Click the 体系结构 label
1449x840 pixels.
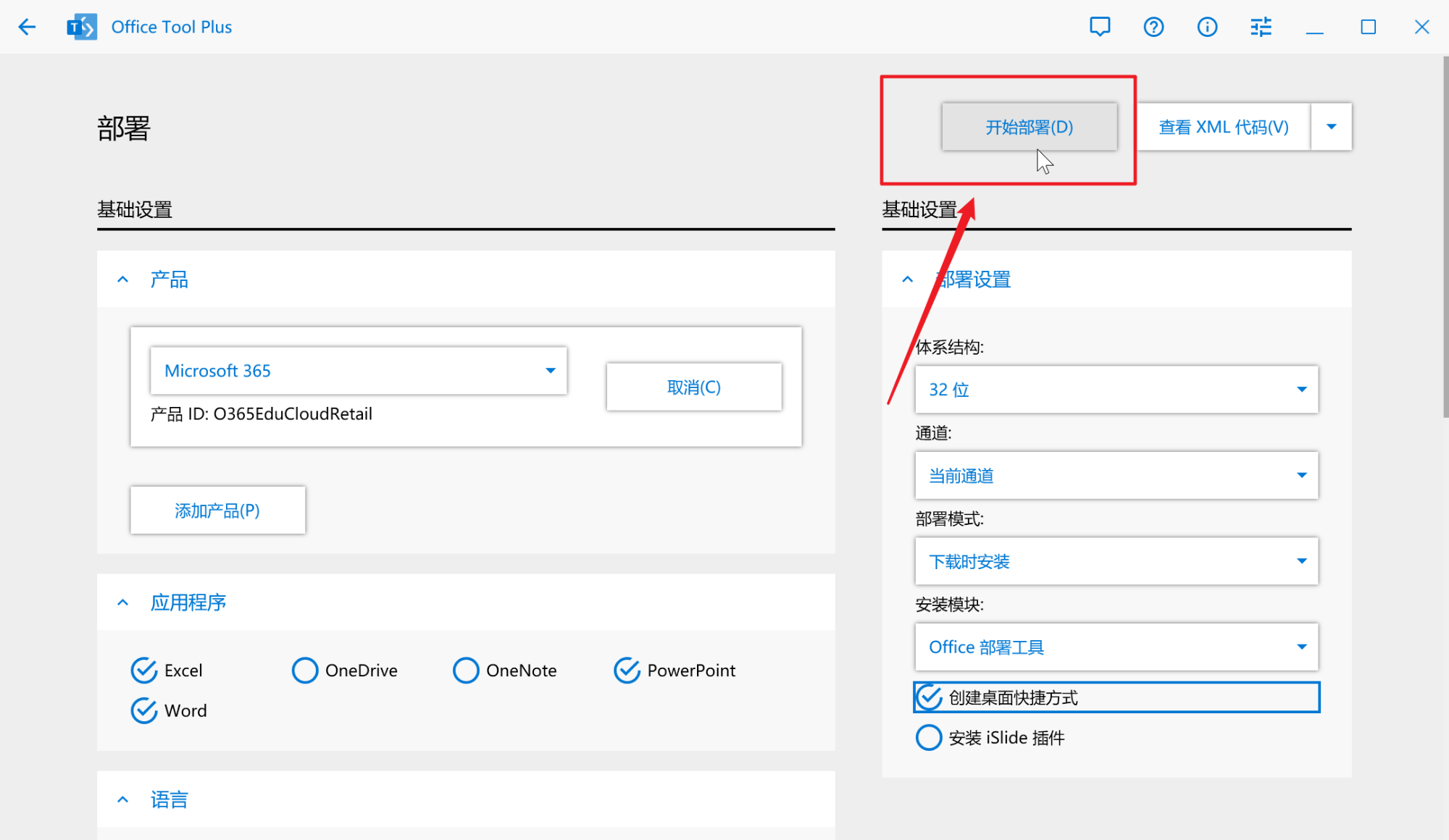[949, 348]
